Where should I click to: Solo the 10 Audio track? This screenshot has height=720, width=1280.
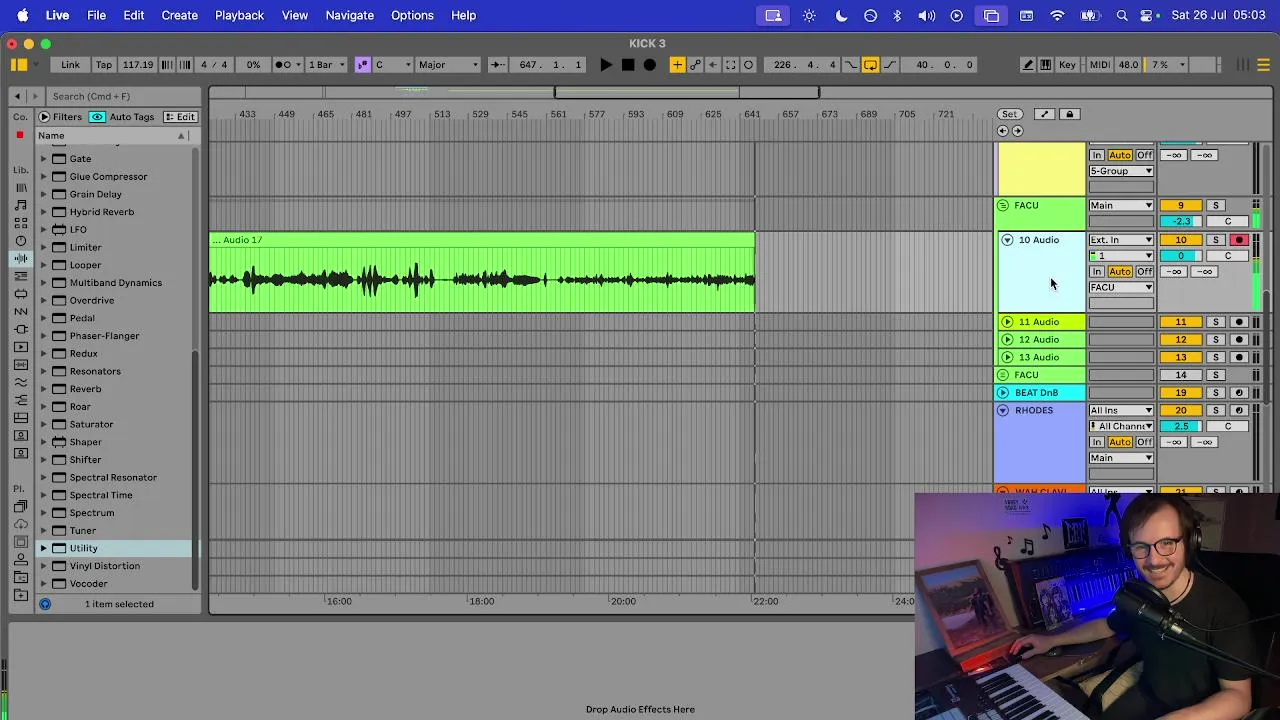coord(1216,240)
